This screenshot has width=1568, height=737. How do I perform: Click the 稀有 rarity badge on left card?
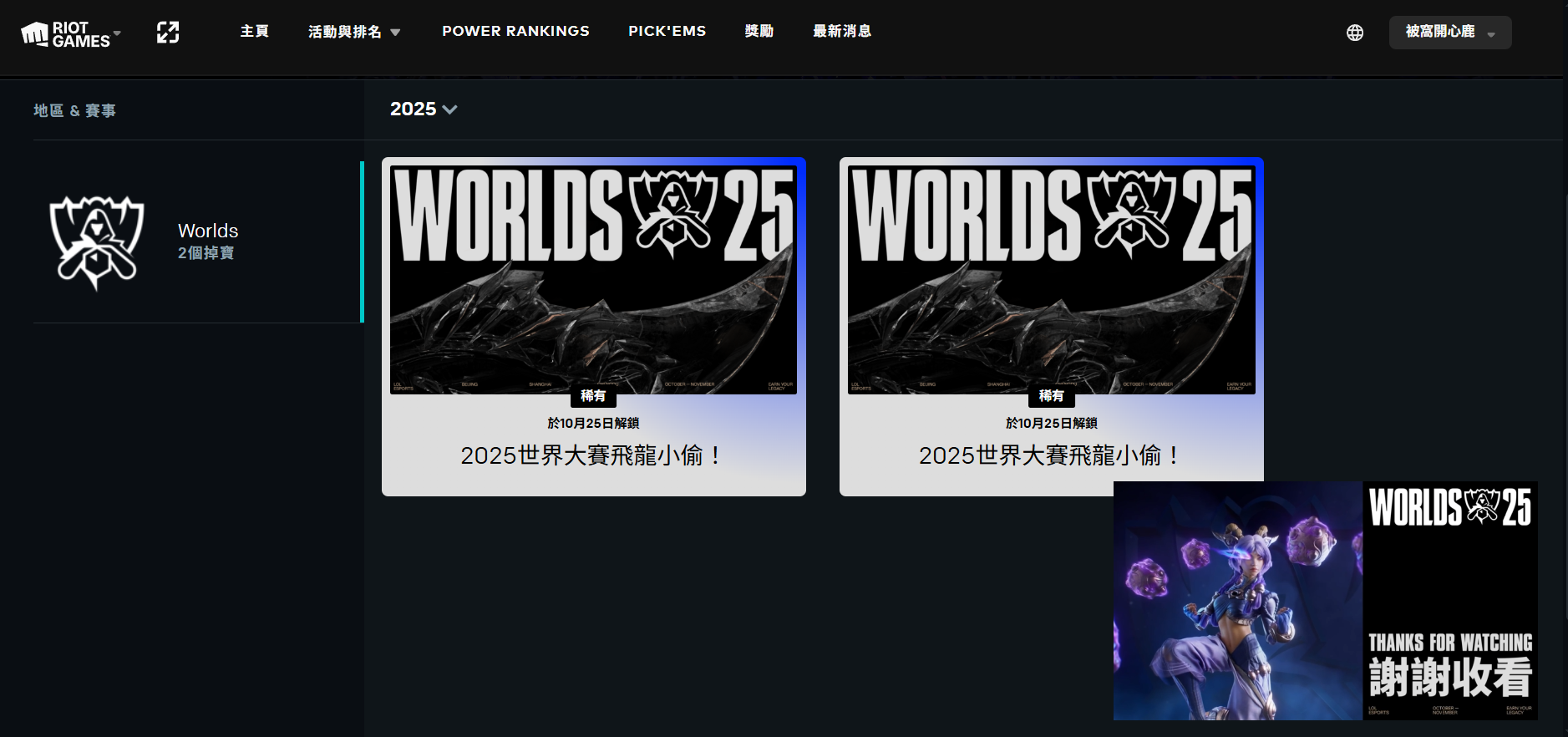pyautogui.click(x=593, y=396)
